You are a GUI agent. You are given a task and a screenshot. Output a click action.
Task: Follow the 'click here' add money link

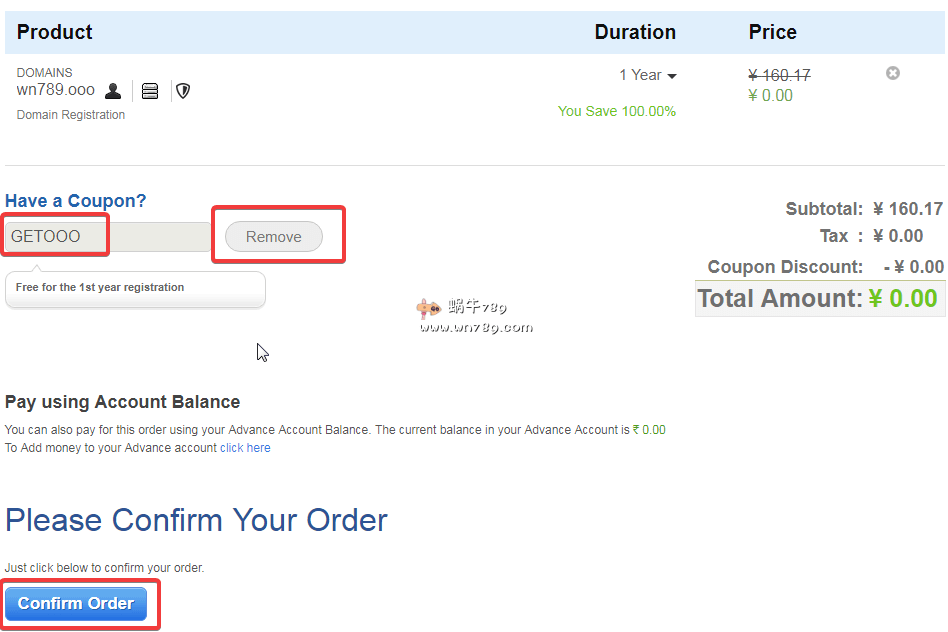tap(245, 448)
